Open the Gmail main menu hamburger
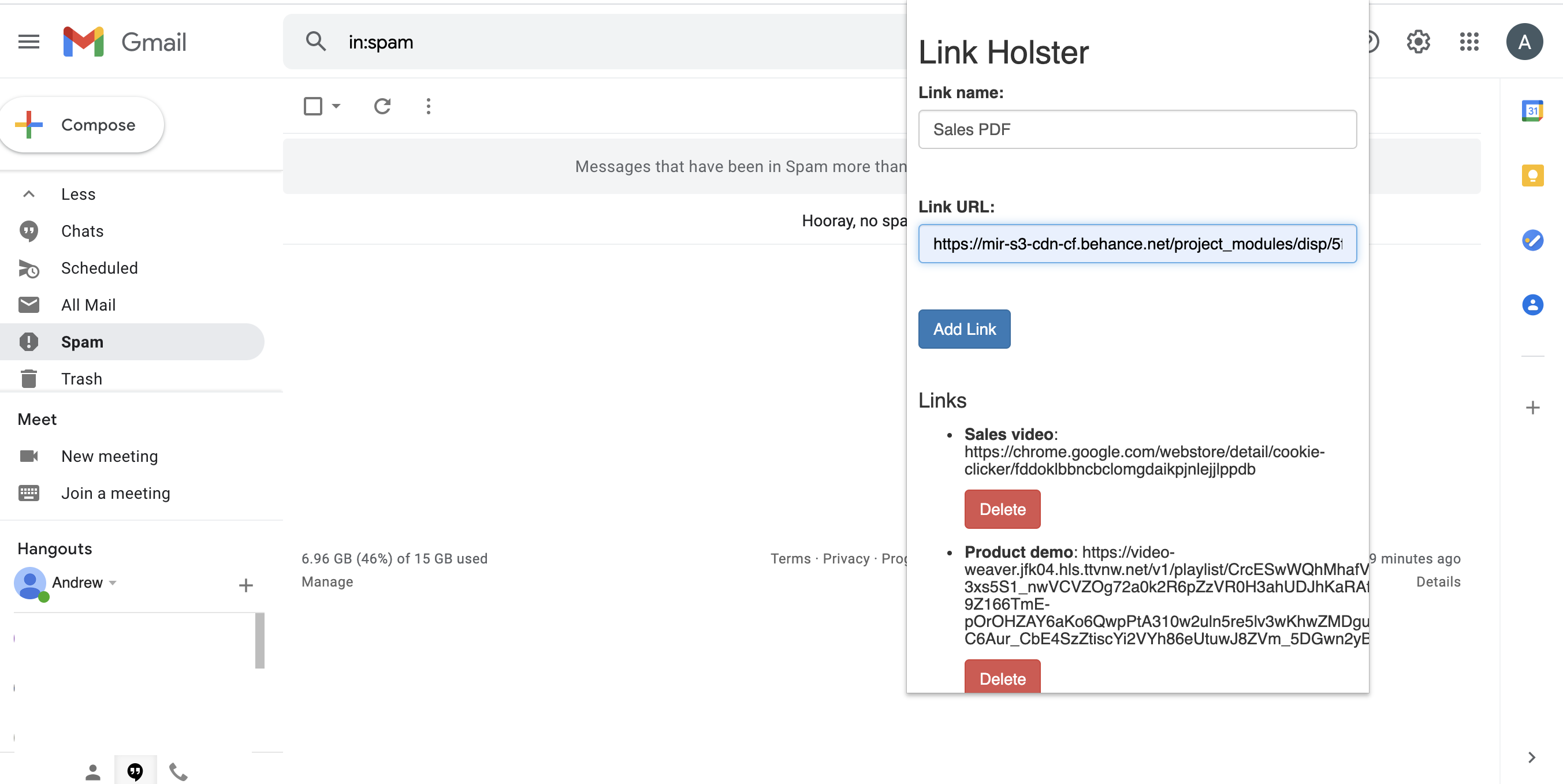1563x784 pixels. [x=28, y=42]
